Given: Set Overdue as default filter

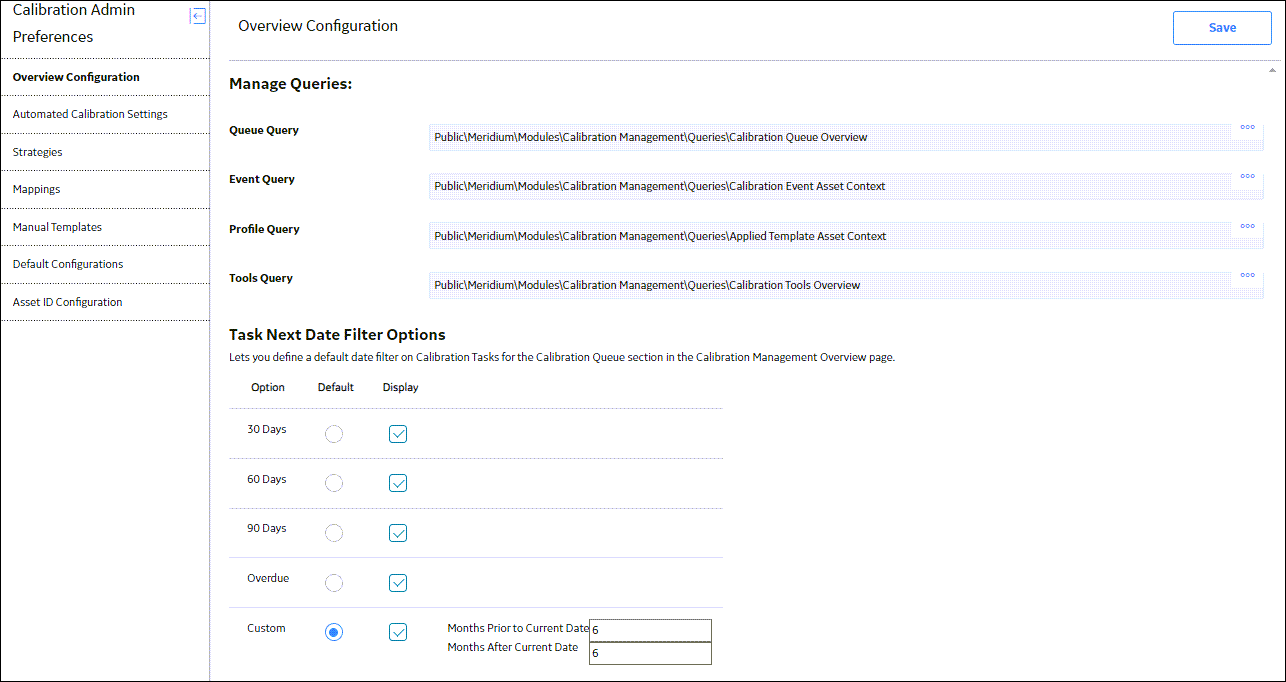Looking at the screenshot, I should click(334, 583).
